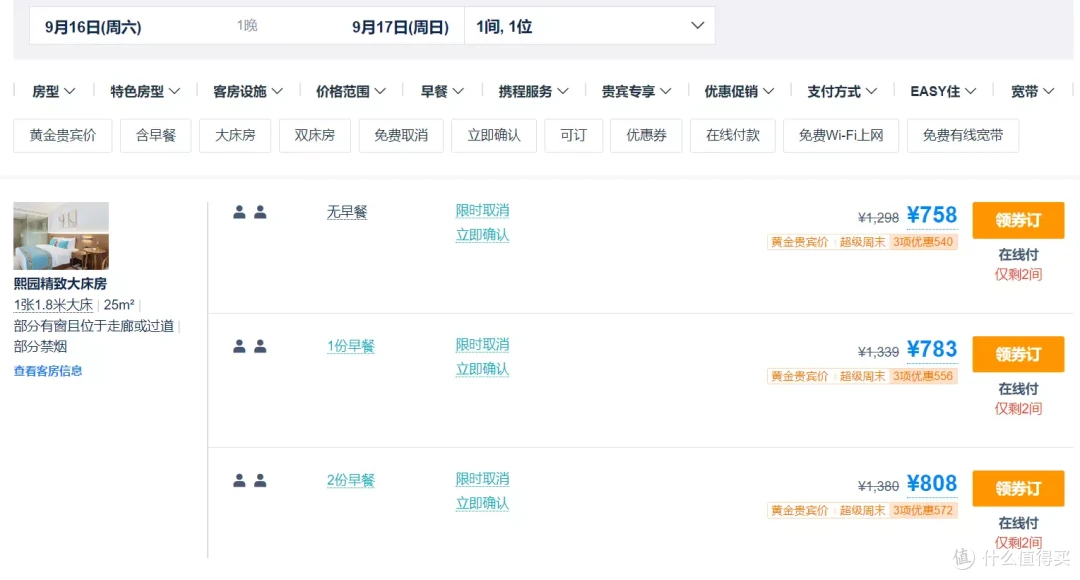Click the ¥808 price
This screenshot has width=1080, height=580.
tap(932, 484)
